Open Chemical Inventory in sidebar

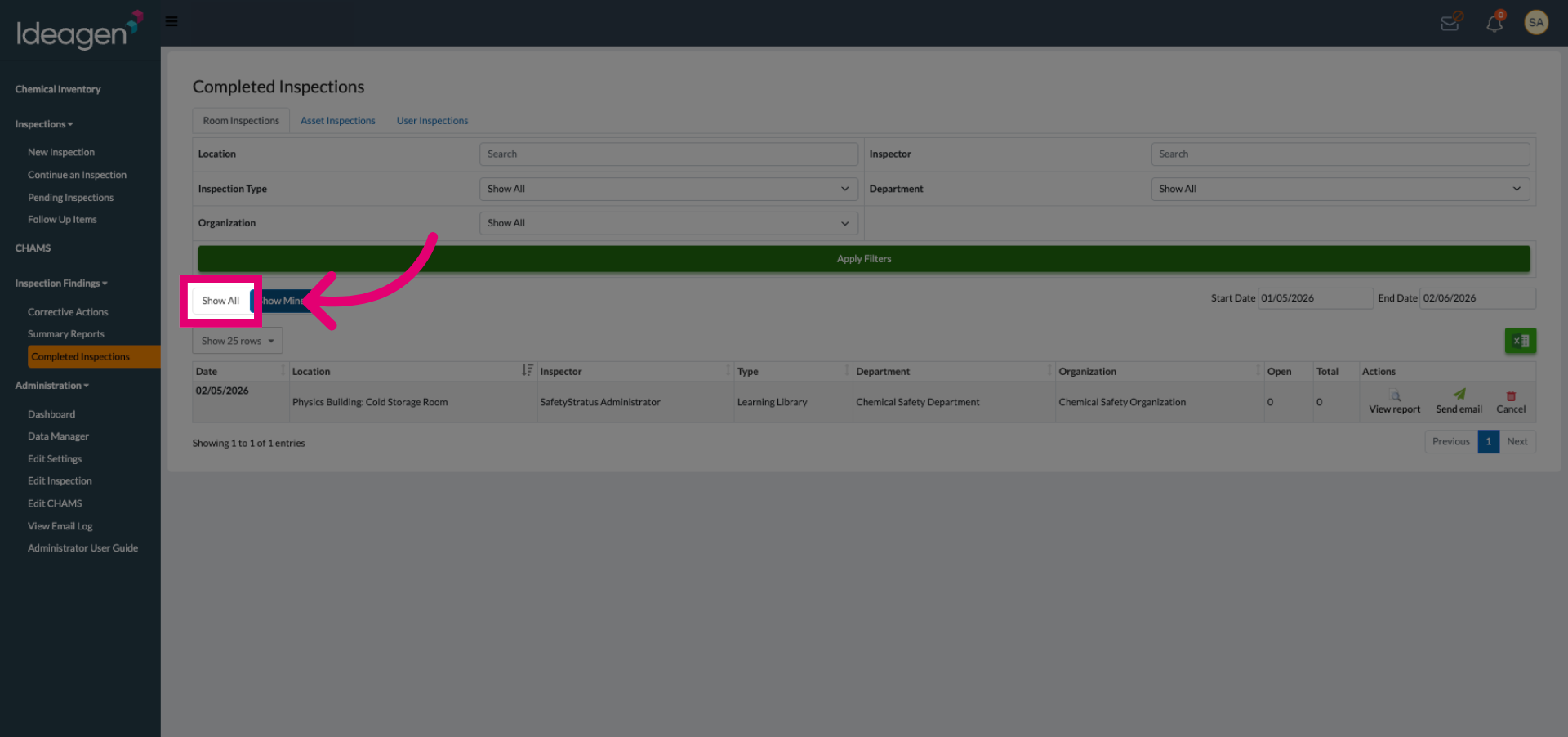click(x=58, y=89)
